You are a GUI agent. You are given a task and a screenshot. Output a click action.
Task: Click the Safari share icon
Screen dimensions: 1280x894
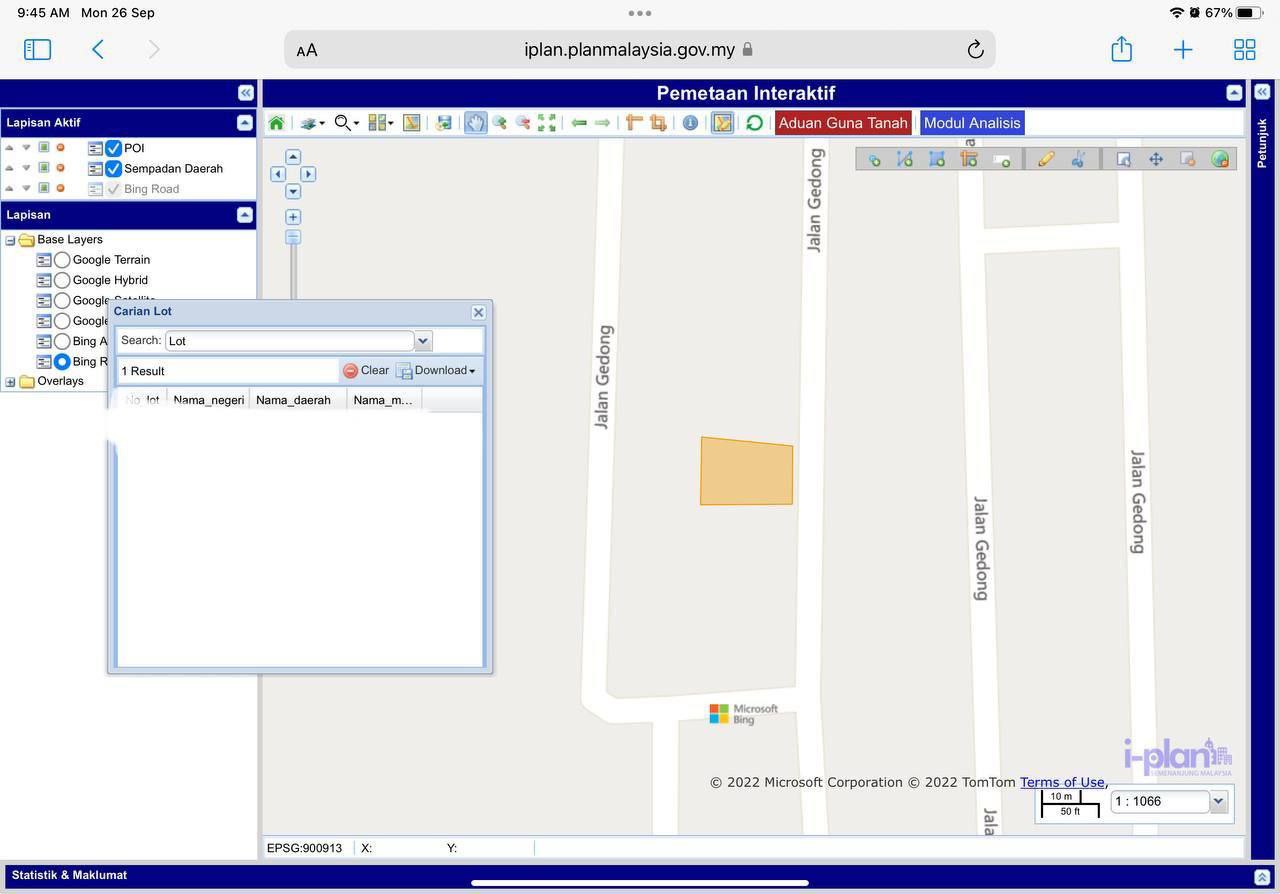tap(1121, 49)
